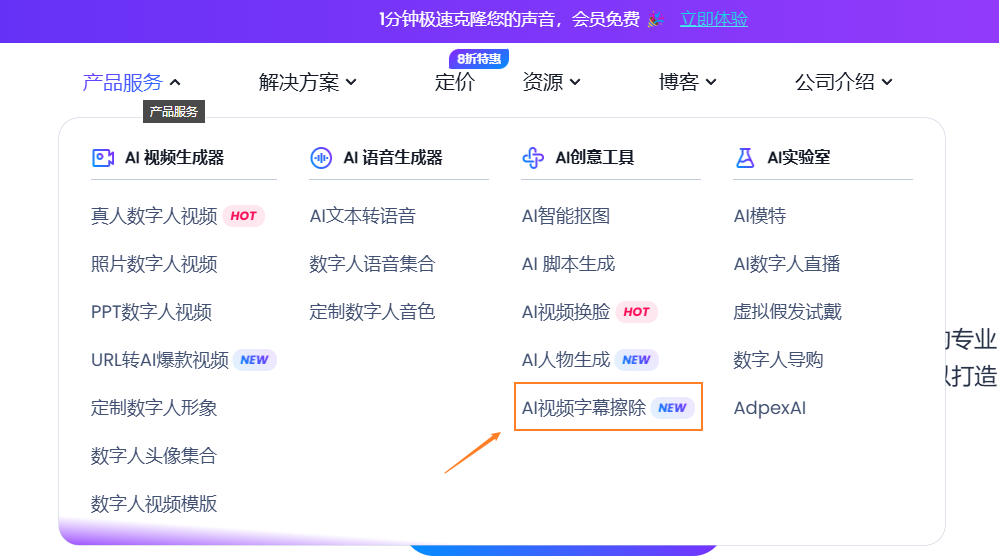Open AI数字人直播 in AI lab
This screenshot has width=999, height=557.
(786, 264)
